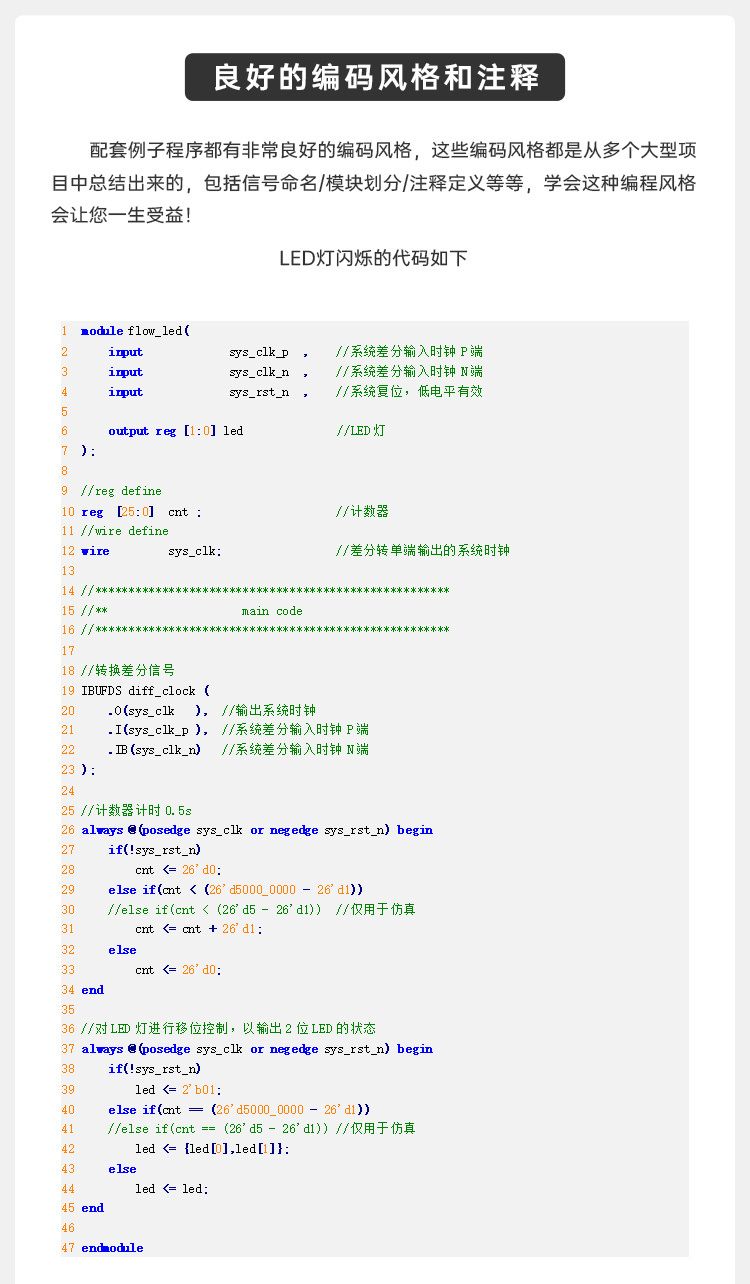
Task: Click the "else if(cnt == ..." line 40
Action: [239, 1110]
